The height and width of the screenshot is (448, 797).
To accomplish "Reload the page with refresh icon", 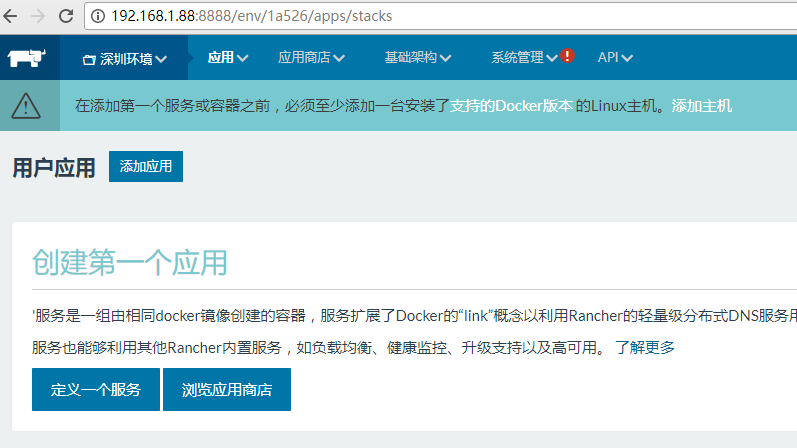I will click(x=66, y=16).
